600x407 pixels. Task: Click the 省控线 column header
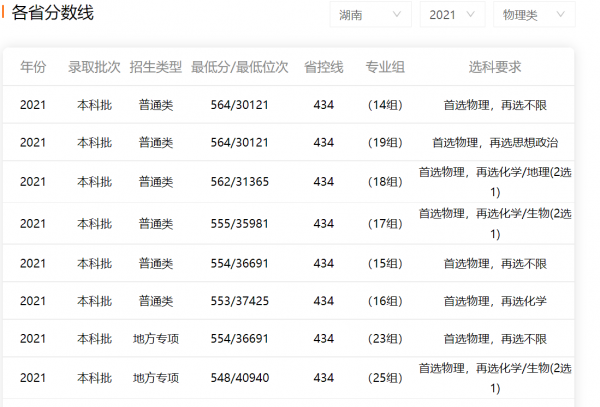(324, 67)
